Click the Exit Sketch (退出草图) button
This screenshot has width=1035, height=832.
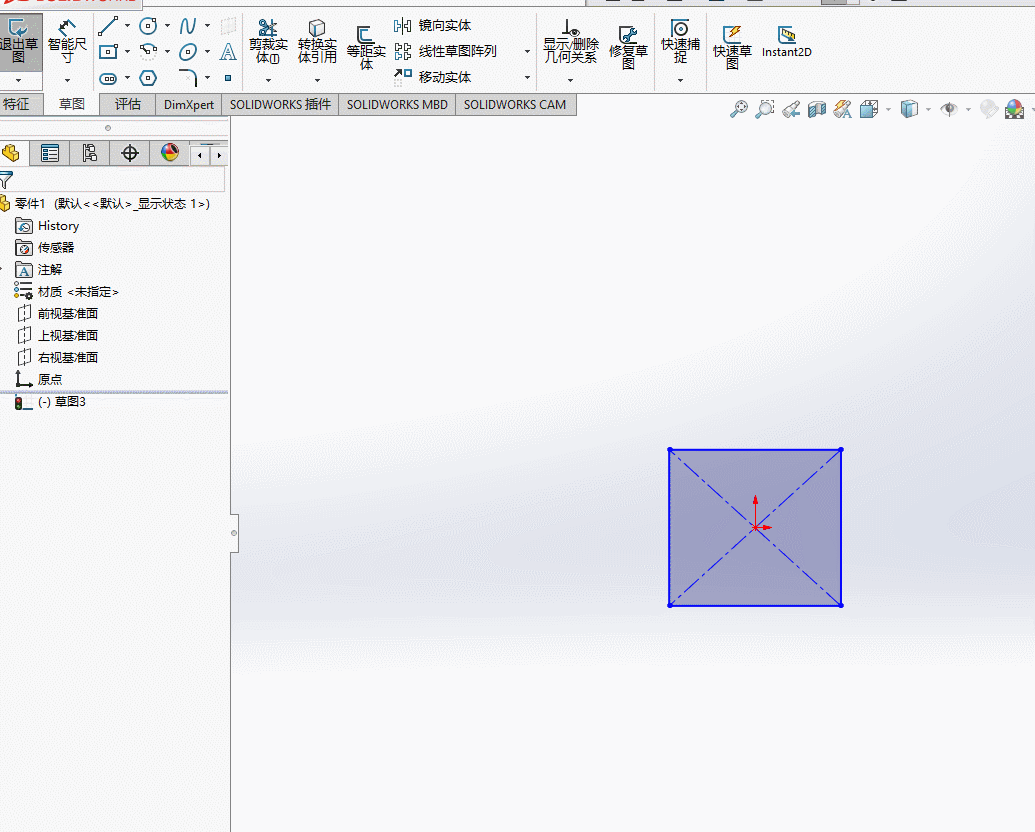(19, 42)
